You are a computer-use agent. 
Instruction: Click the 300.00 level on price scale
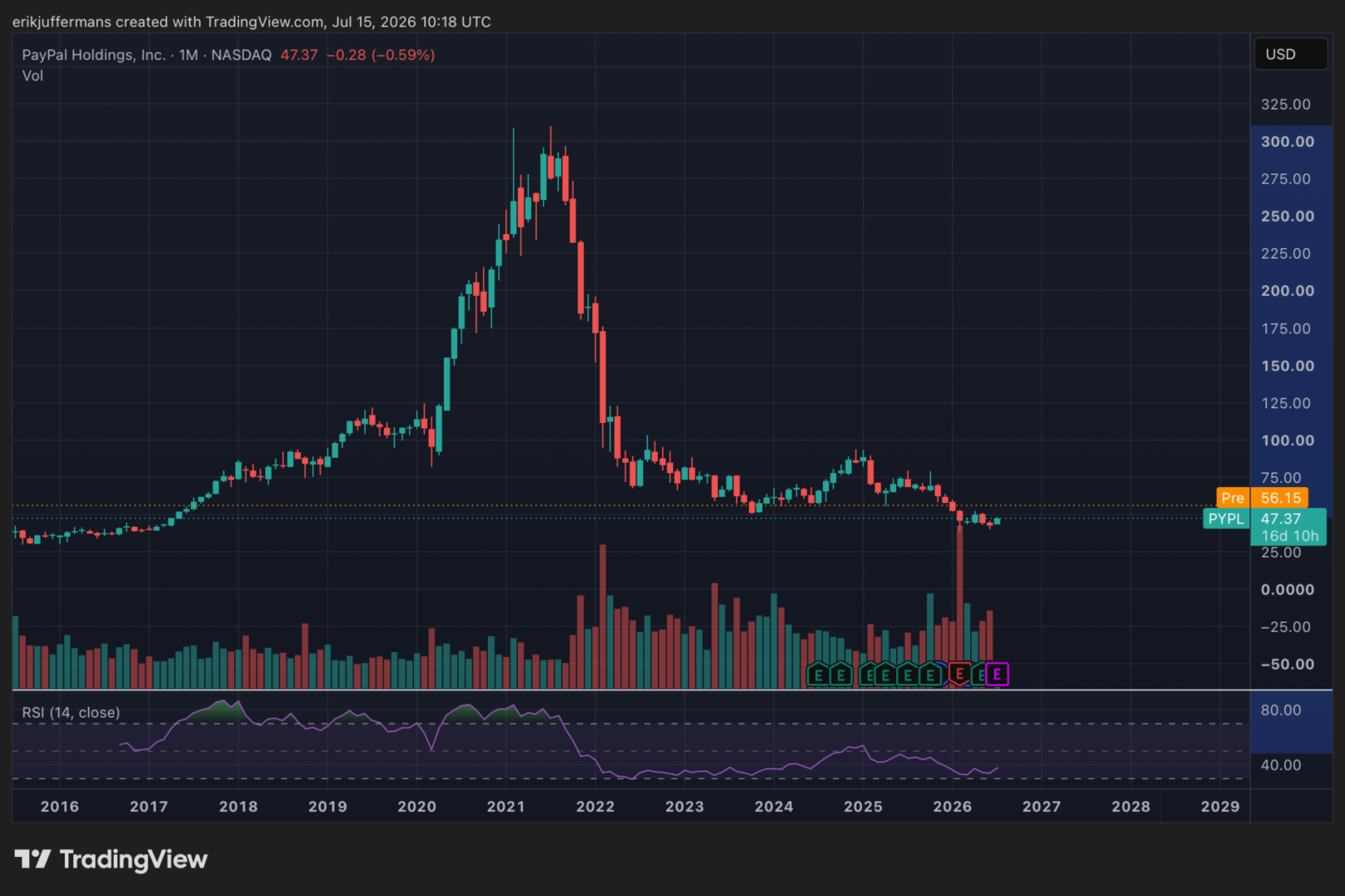point(1288,142)
